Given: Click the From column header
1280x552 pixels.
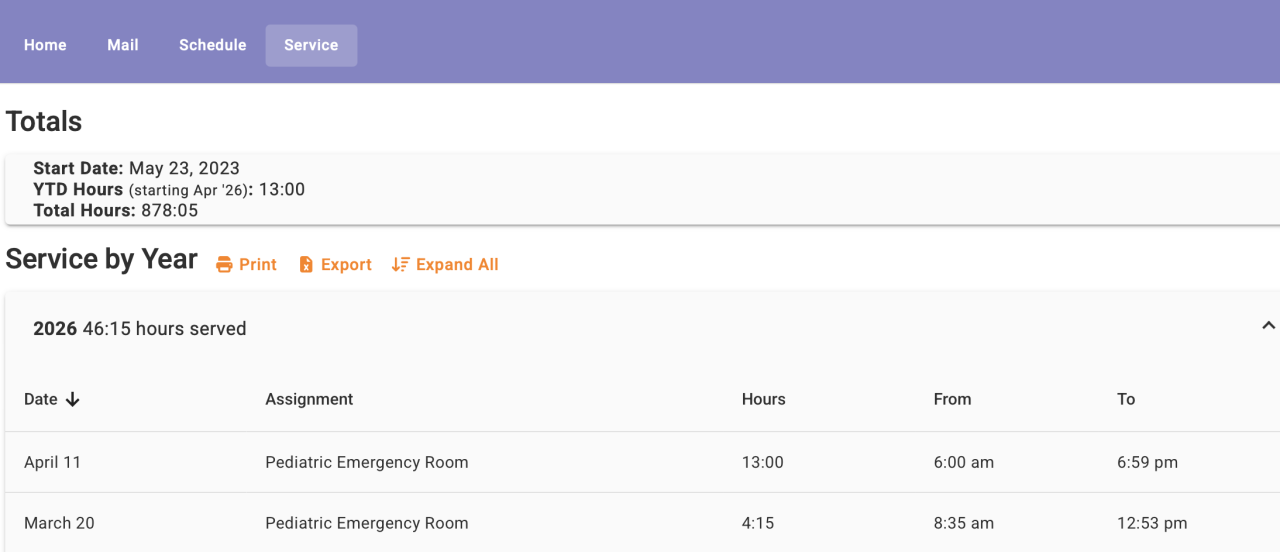Looking at the screenshot, I should (952, 400).
